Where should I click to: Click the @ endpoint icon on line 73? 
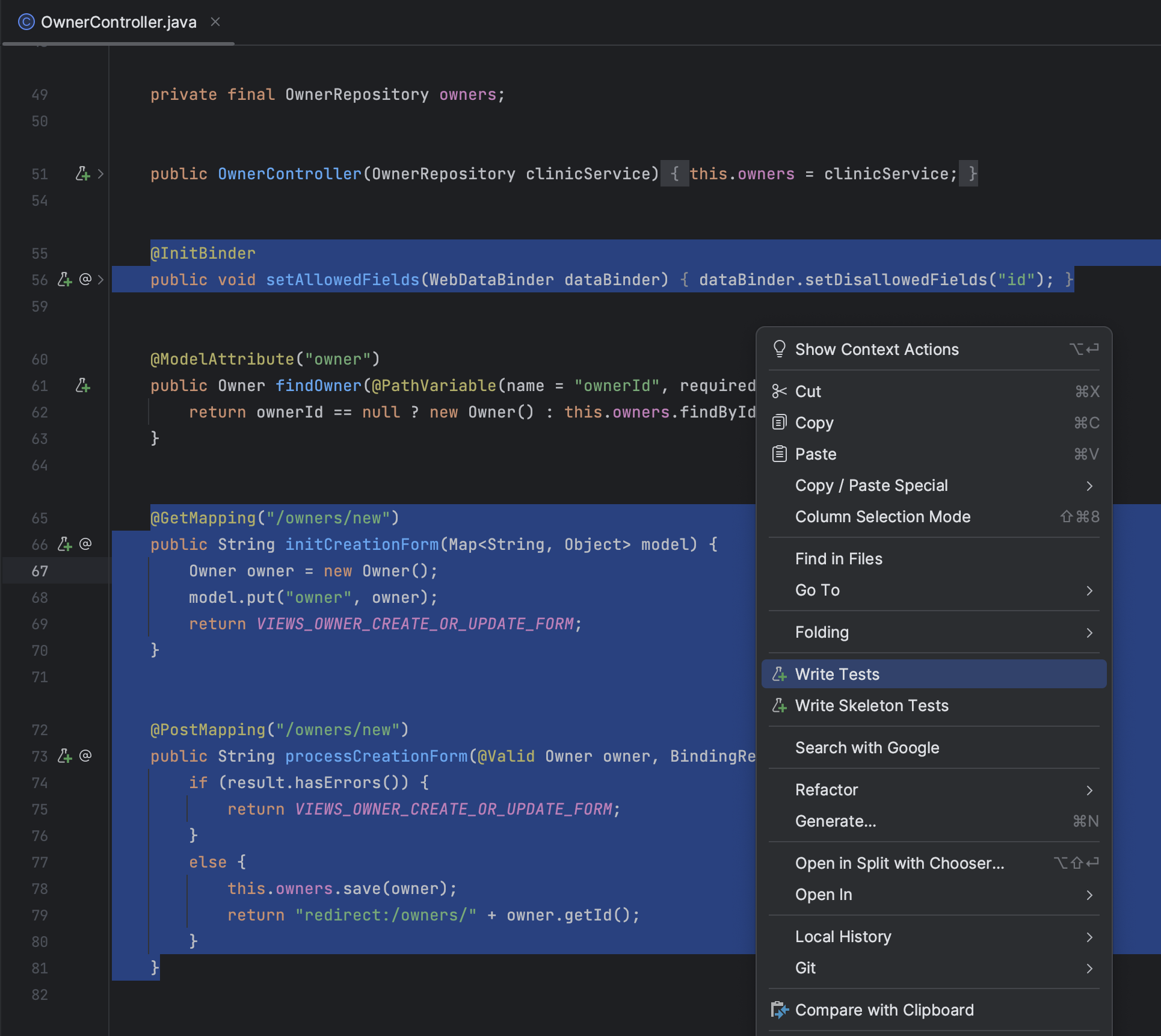pyautogui.click(x=85, y=756)
